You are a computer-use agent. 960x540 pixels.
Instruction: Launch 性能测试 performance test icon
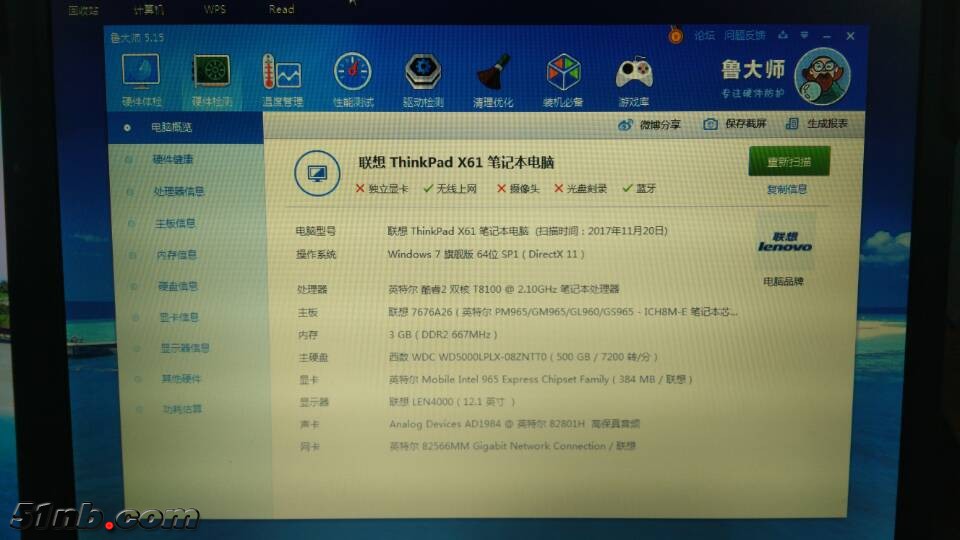pos(353,80)
